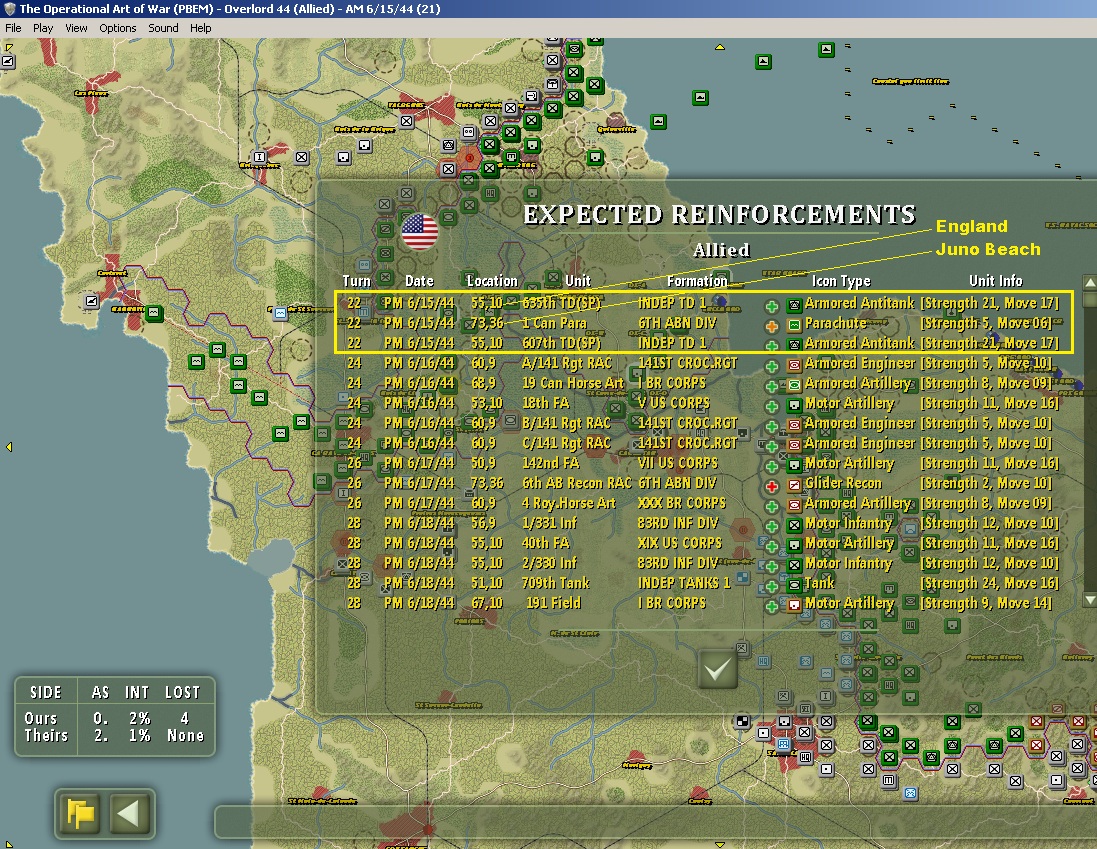Click the Ours row in side panel
The image size is (1097, 849).
[114, 718]
